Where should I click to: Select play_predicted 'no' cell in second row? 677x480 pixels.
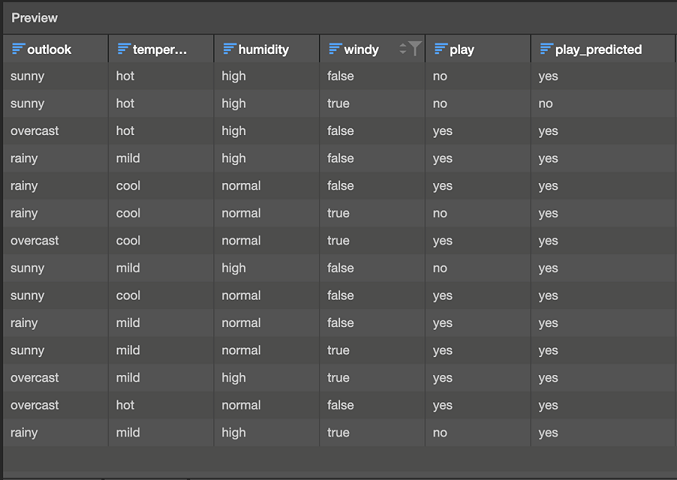click(546, 103)
